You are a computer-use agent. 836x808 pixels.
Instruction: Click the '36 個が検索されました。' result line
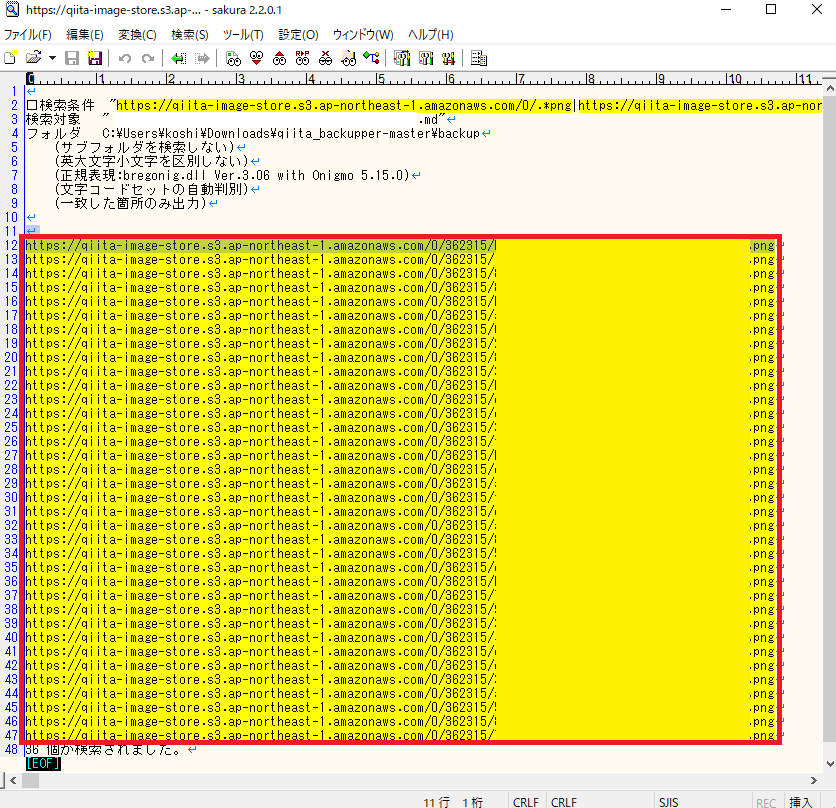pos(104,749)
